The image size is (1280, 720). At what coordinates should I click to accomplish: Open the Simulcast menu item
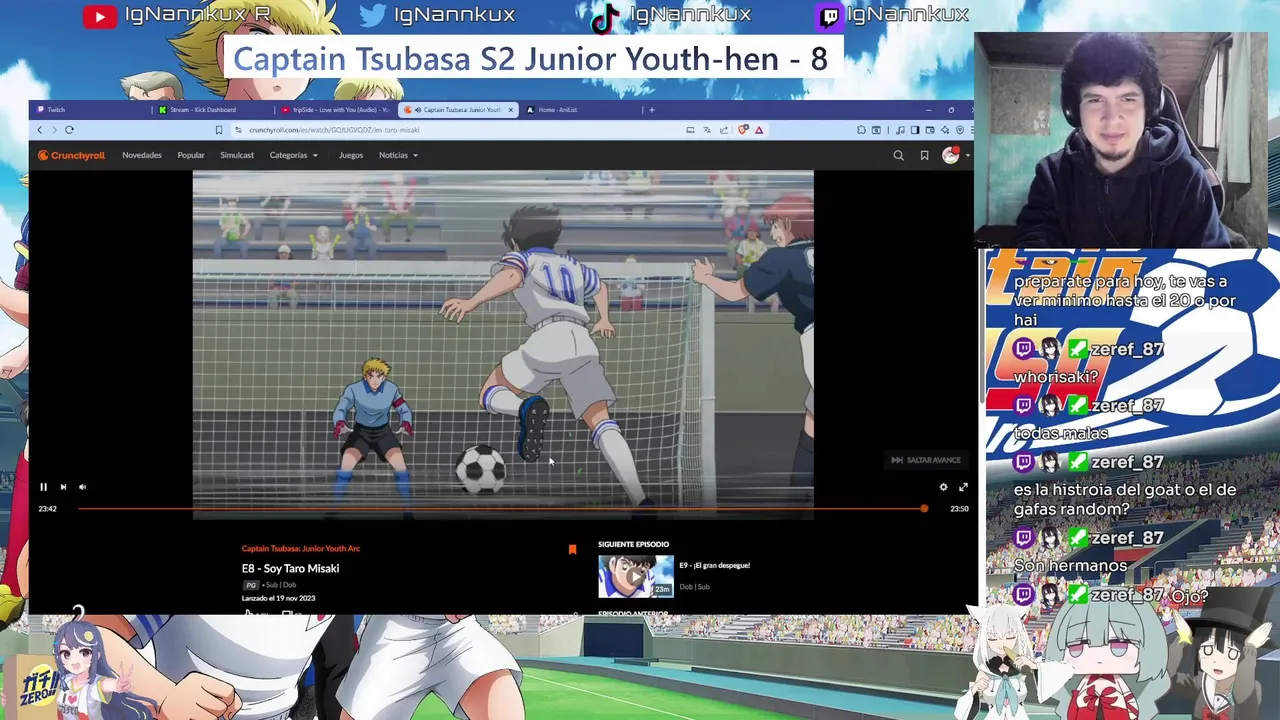[237, 155]
